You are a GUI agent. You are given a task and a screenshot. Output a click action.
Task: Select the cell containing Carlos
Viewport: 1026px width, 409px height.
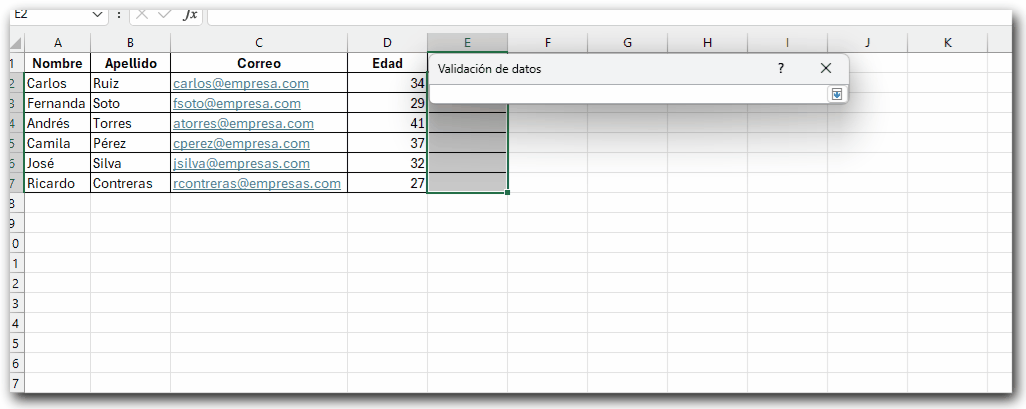(58, 83)
